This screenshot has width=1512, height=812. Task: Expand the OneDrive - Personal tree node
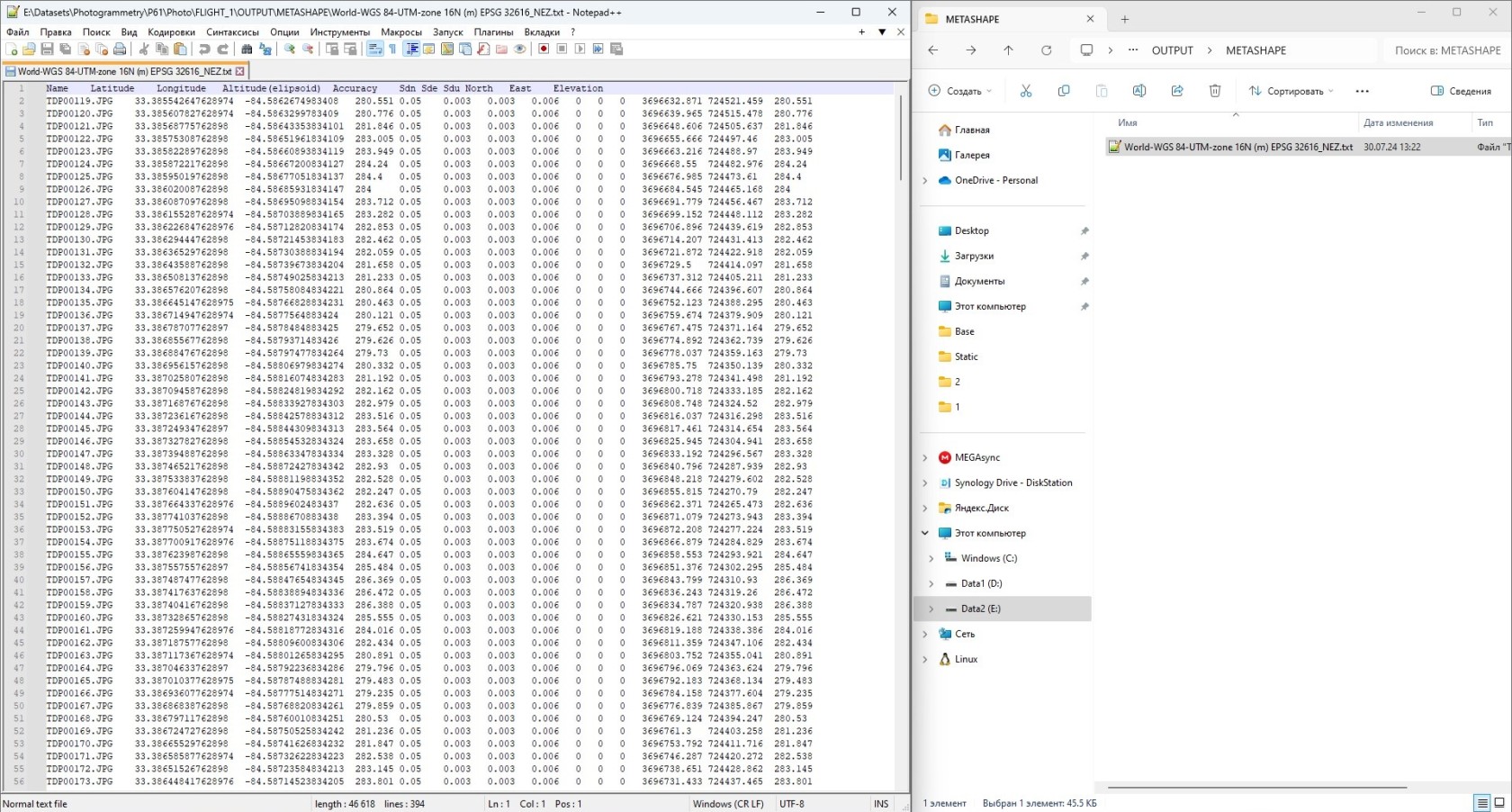(924, 180)
